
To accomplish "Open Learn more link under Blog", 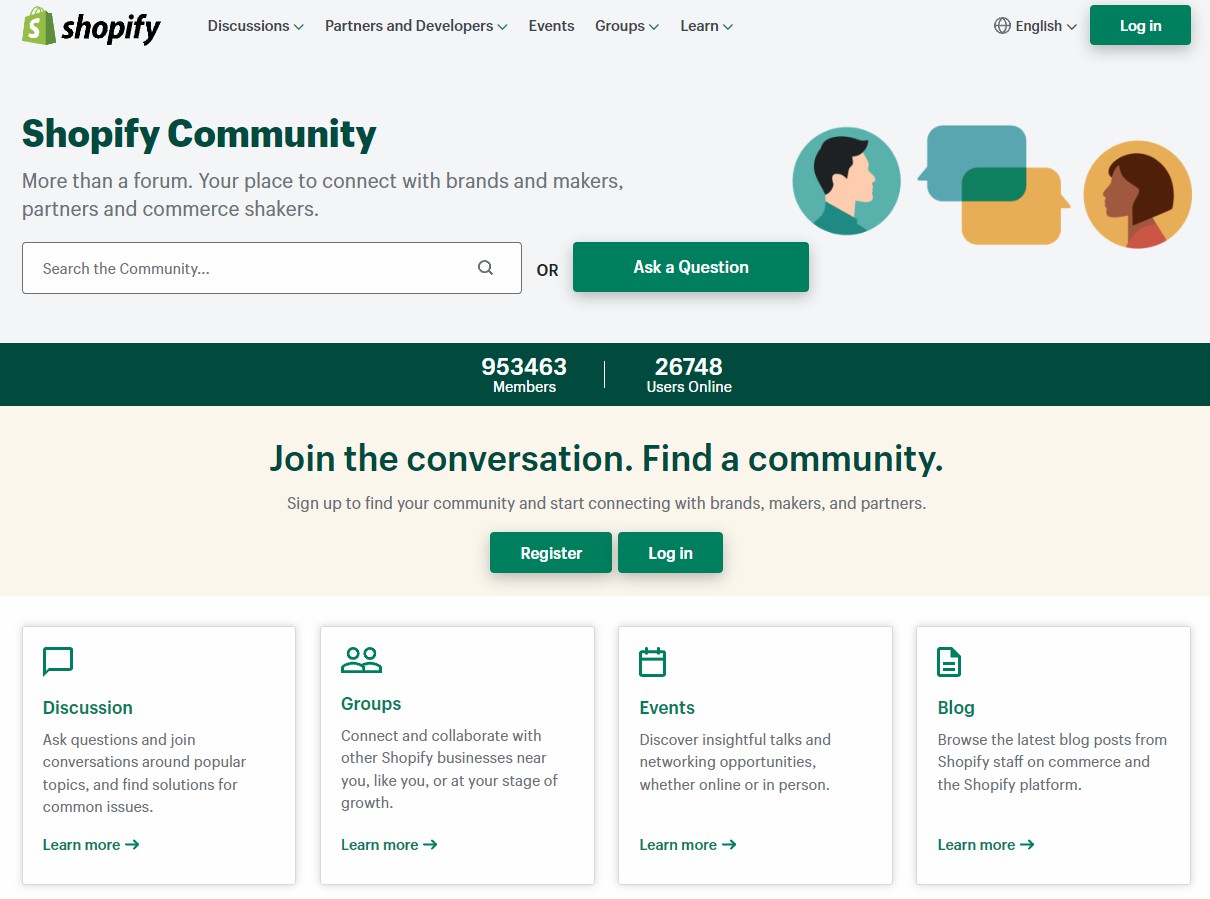I will point(985,845).
